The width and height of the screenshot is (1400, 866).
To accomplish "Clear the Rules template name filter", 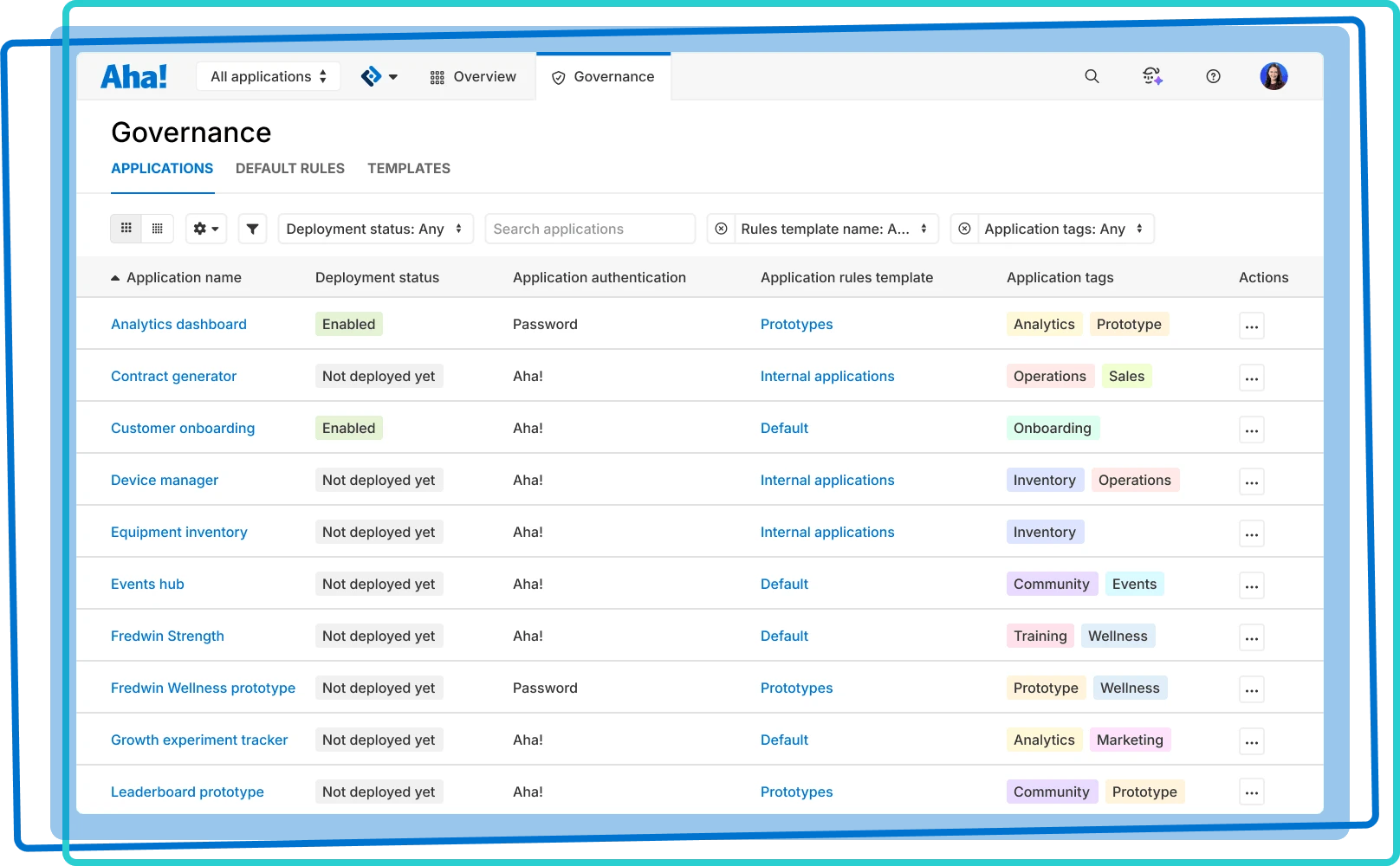I will [x=721, y=229].
